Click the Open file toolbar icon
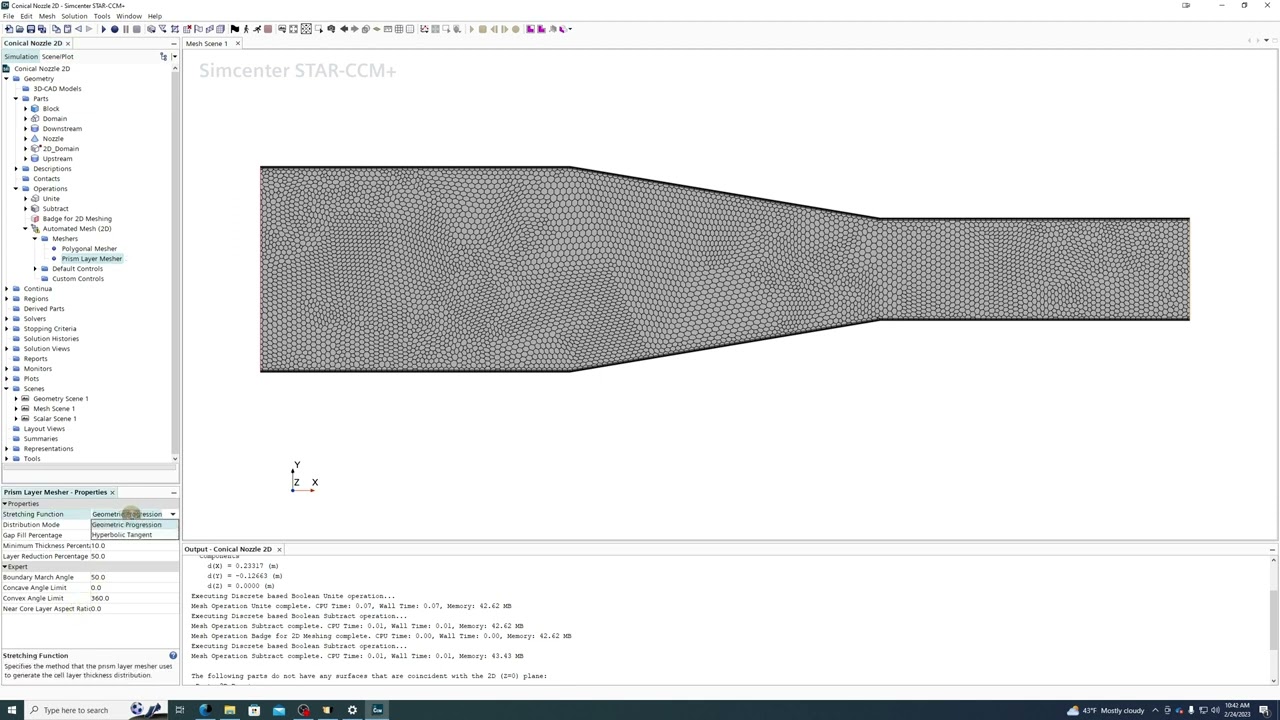Viewport: 1280px width, 720px height. pyautogui.click(x=20, y=29)
